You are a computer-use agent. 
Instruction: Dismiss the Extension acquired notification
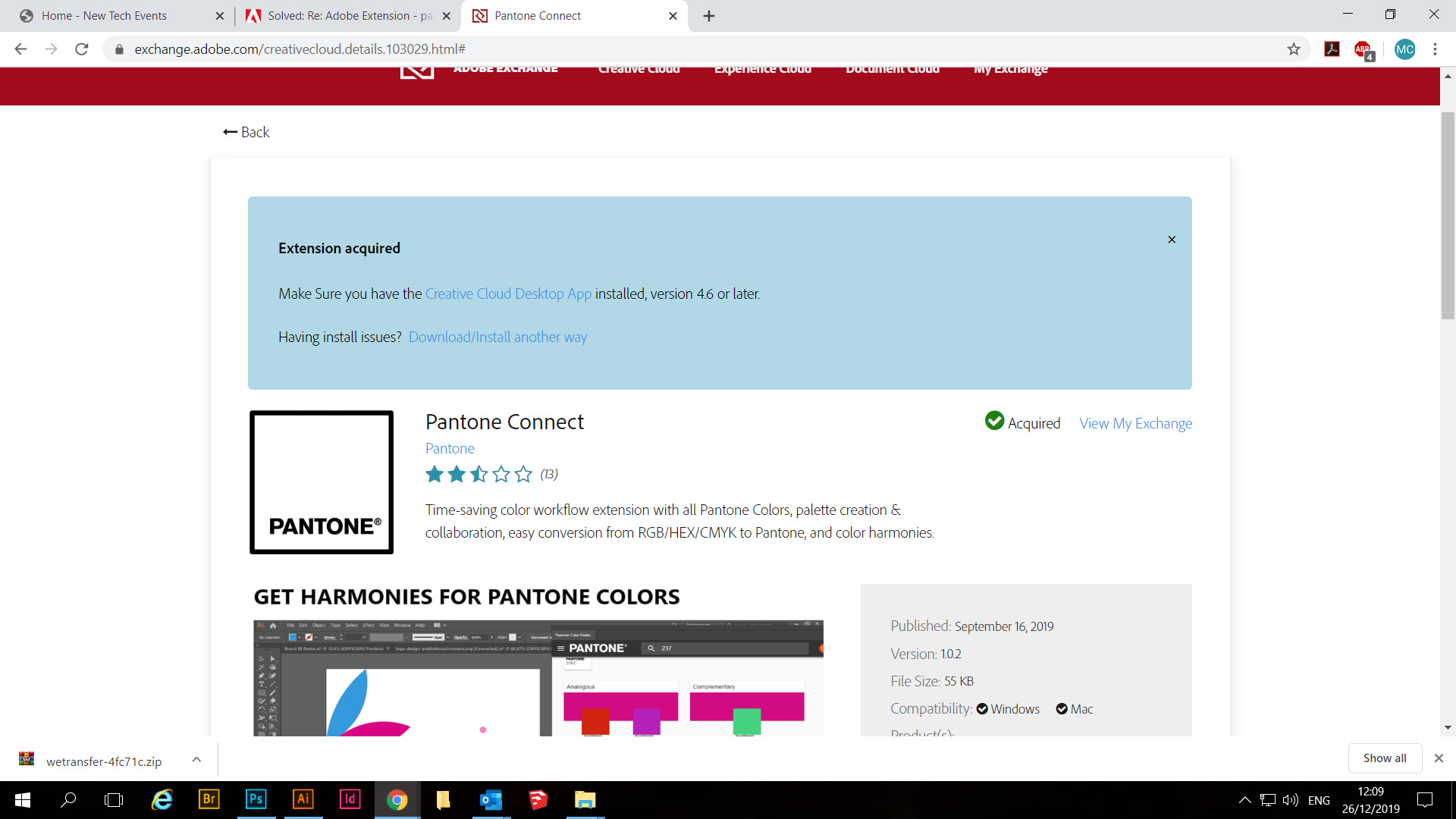point(1171,239)
